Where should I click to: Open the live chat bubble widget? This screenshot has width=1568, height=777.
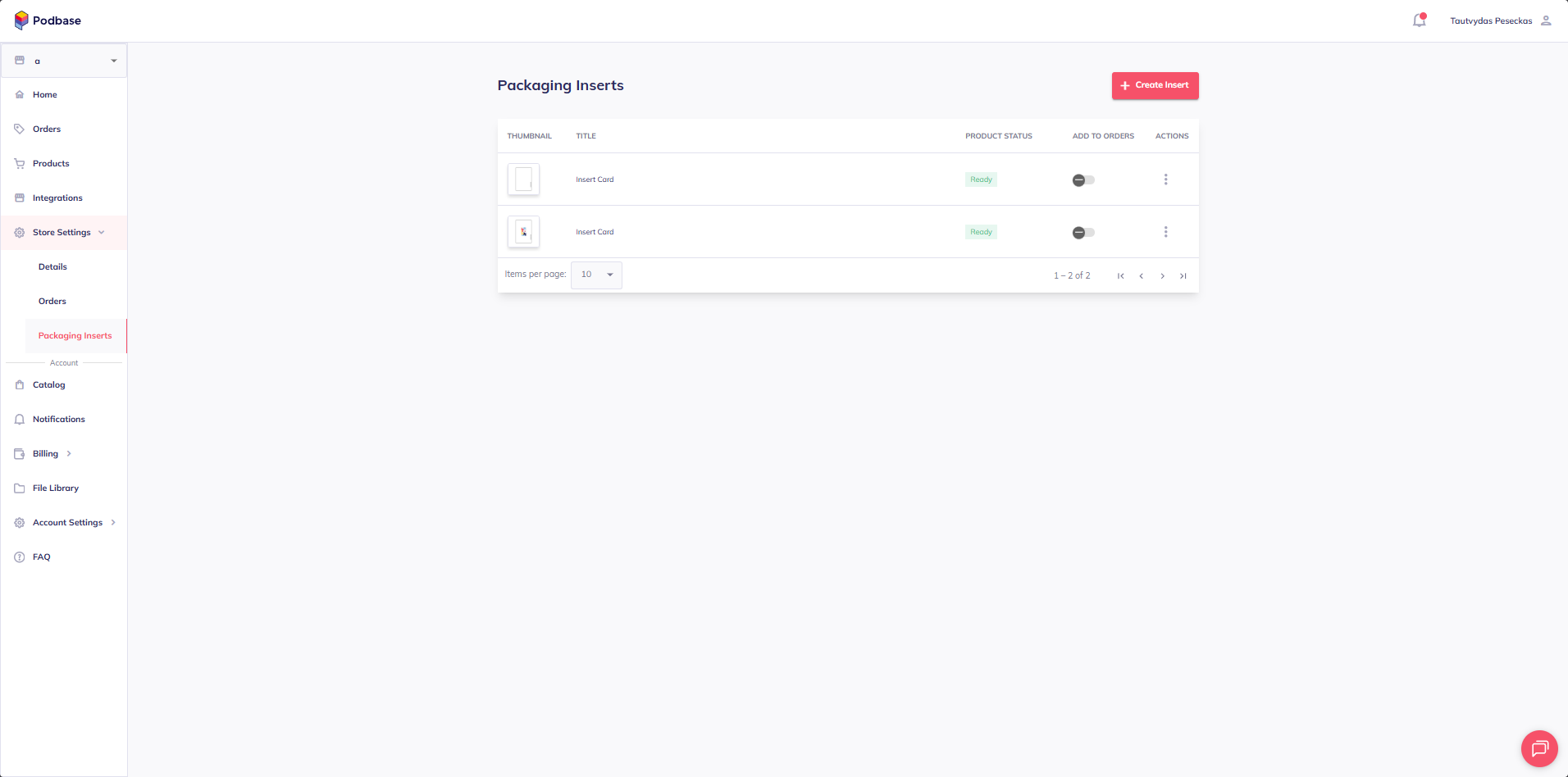1538,747
